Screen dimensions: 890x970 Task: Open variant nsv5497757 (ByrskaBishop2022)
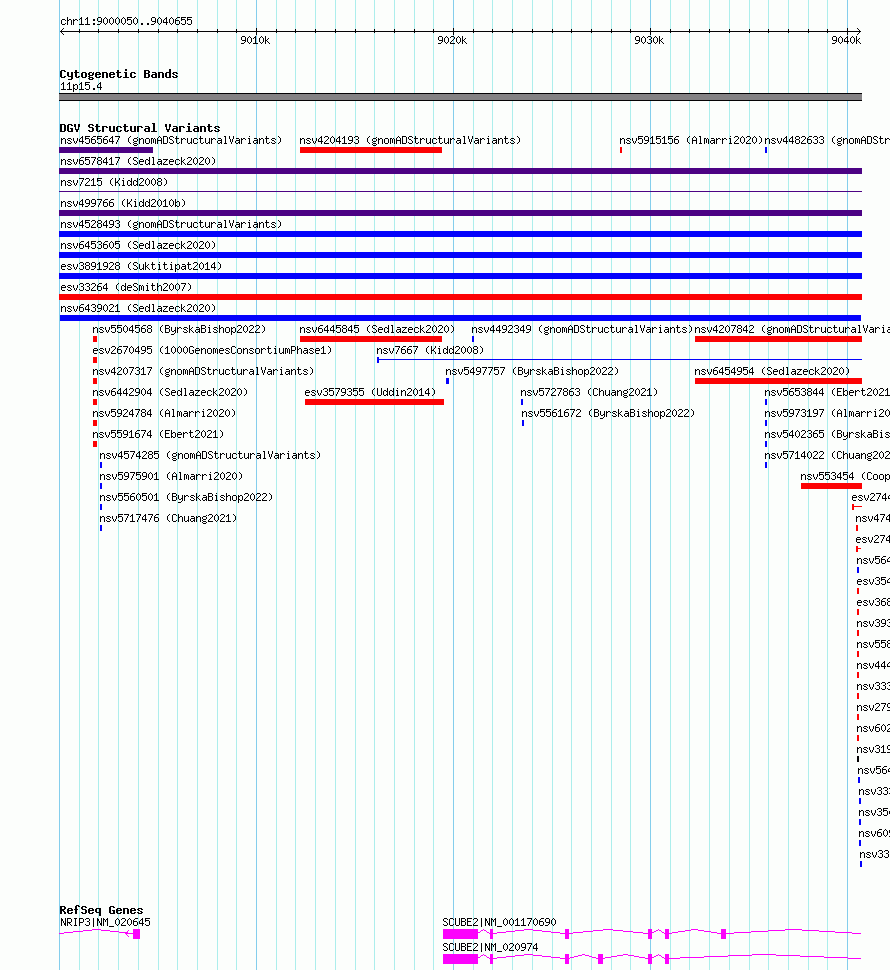point(532,372)
